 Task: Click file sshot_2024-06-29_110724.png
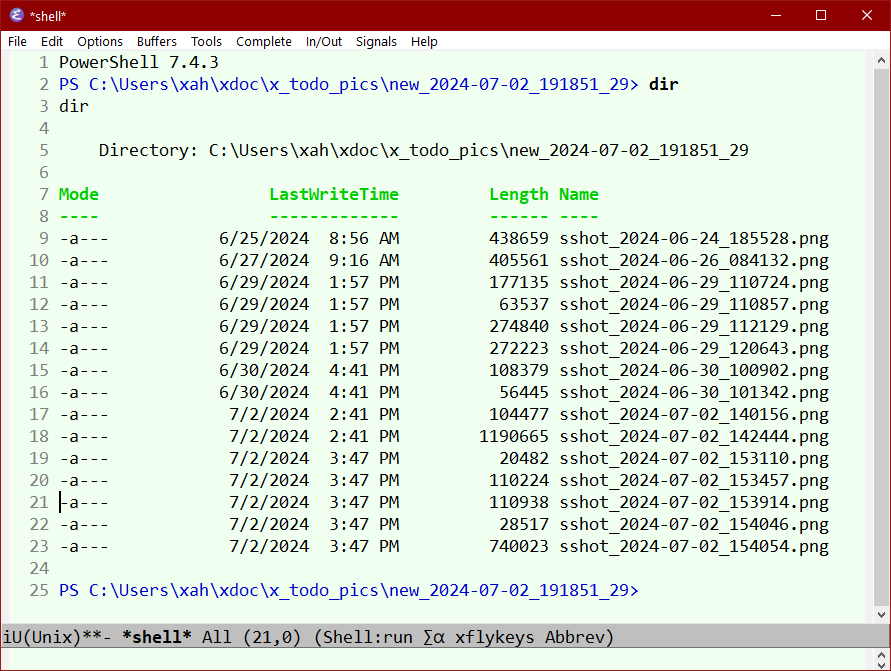[x=694, y=282]
